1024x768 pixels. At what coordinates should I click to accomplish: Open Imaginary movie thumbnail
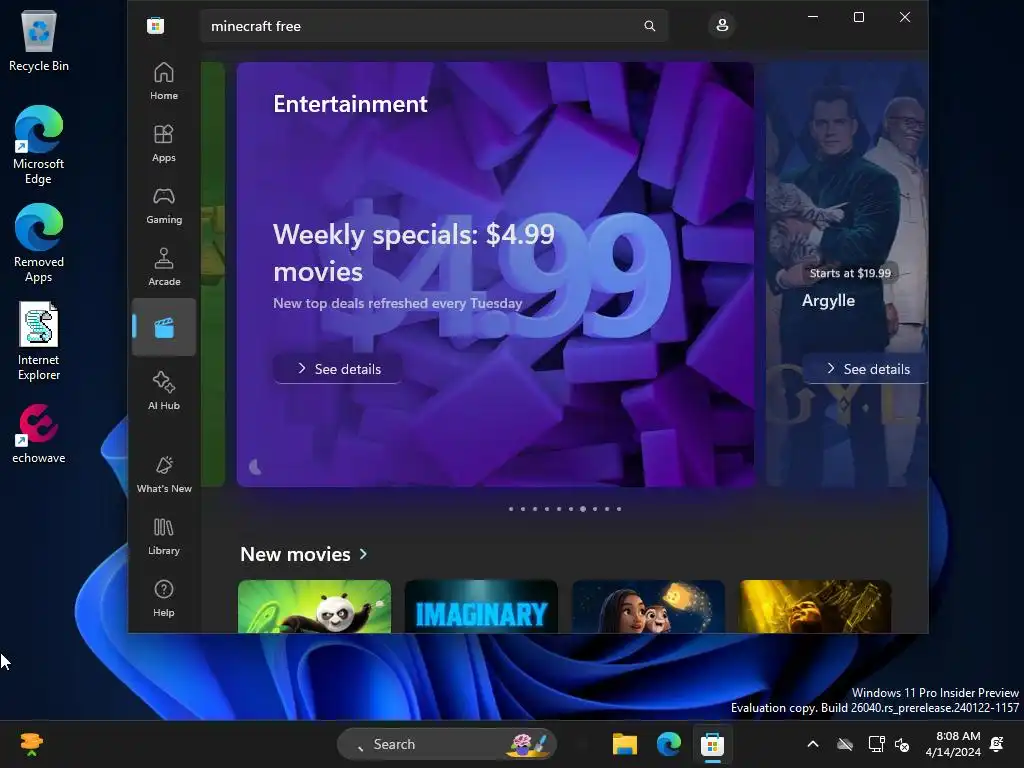point(481,606)
